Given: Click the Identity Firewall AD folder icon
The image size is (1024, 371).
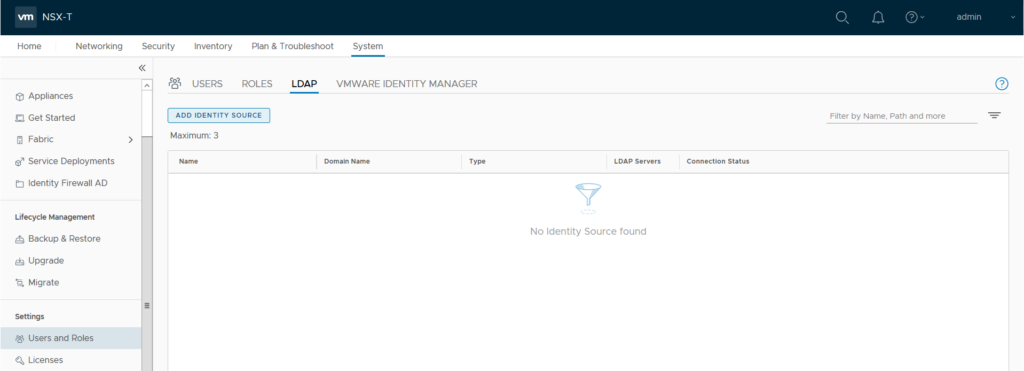Looking at the screenshot, I should click(20, 184).
